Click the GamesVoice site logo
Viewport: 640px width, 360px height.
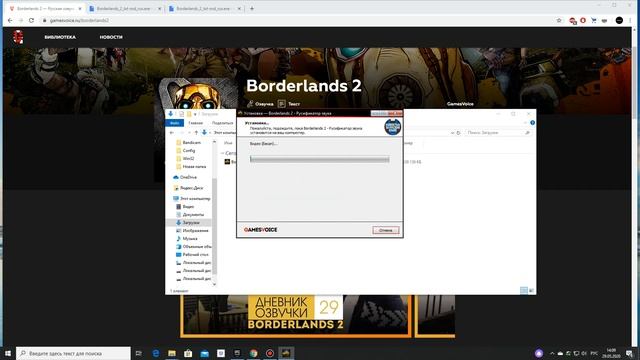18,37
